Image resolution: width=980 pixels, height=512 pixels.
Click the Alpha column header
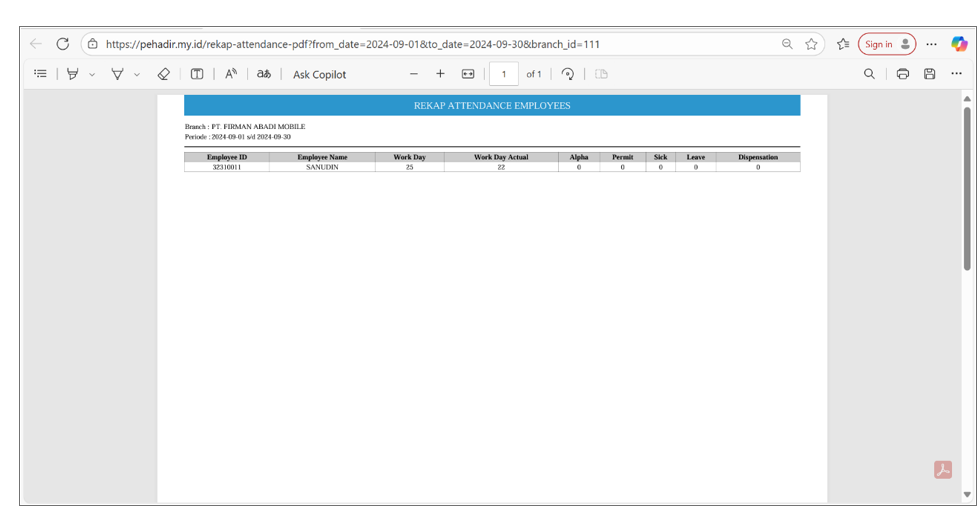click(579, 157)
